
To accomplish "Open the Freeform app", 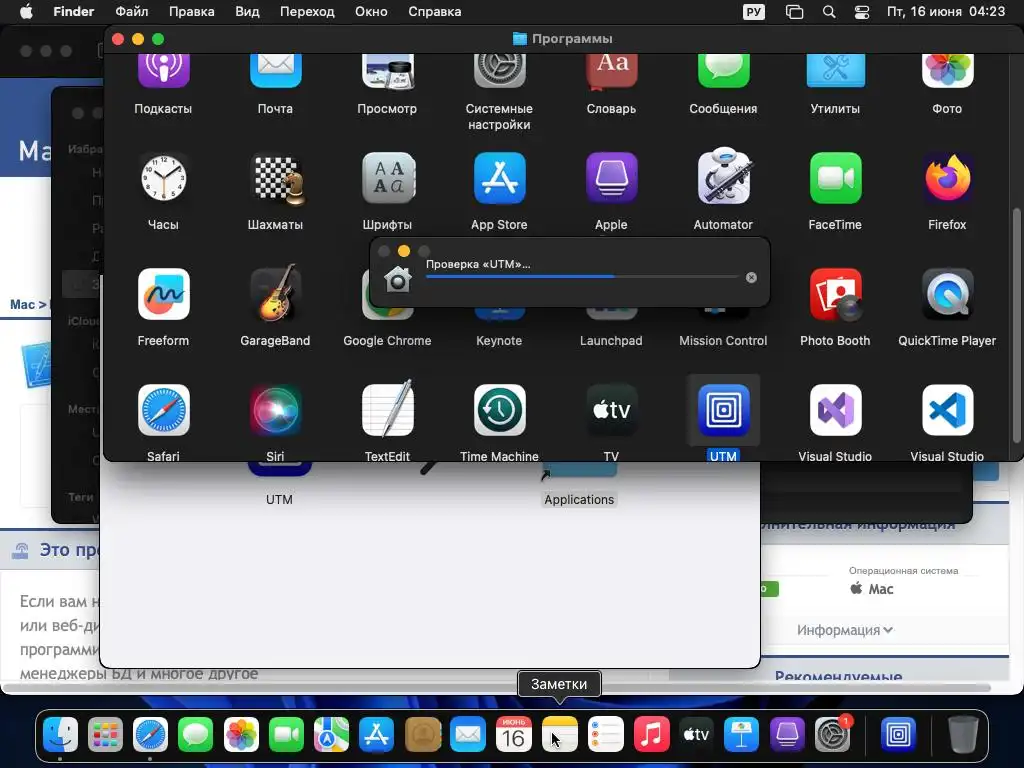I will click(163, 294).
